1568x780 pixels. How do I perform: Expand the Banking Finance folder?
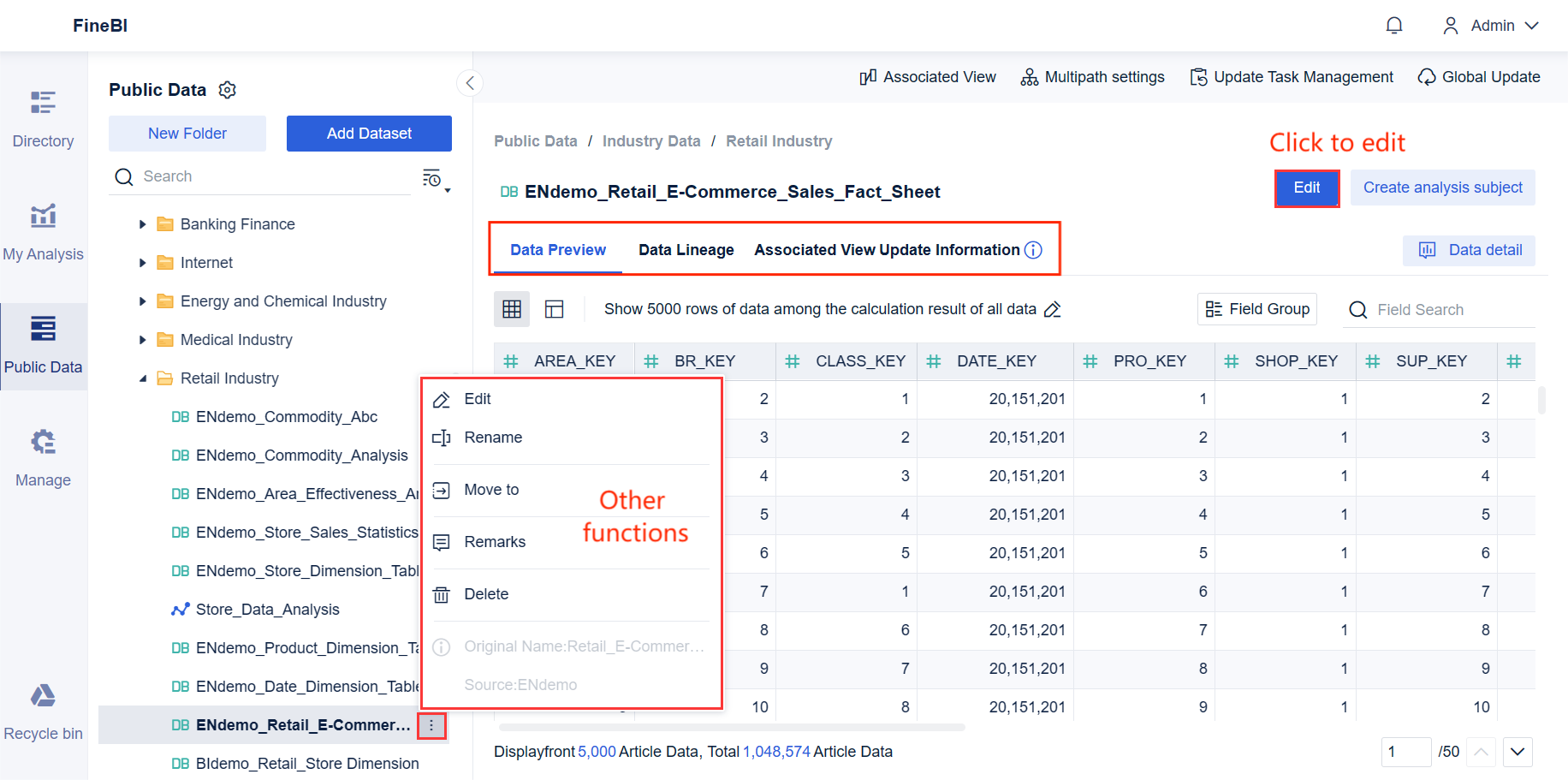pos(142,223)
